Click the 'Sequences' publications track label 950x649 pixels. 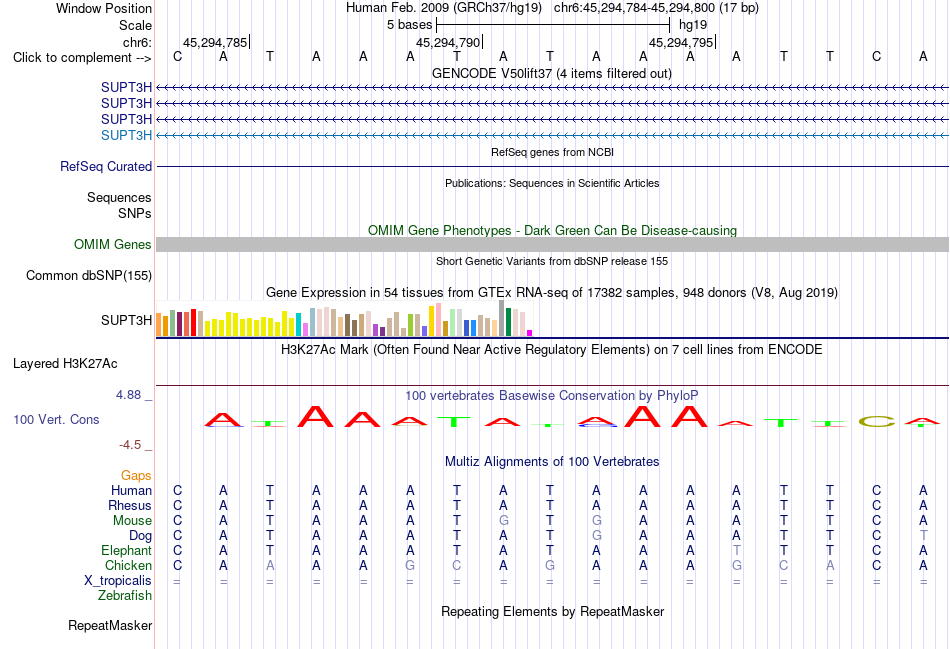[119, 198]
